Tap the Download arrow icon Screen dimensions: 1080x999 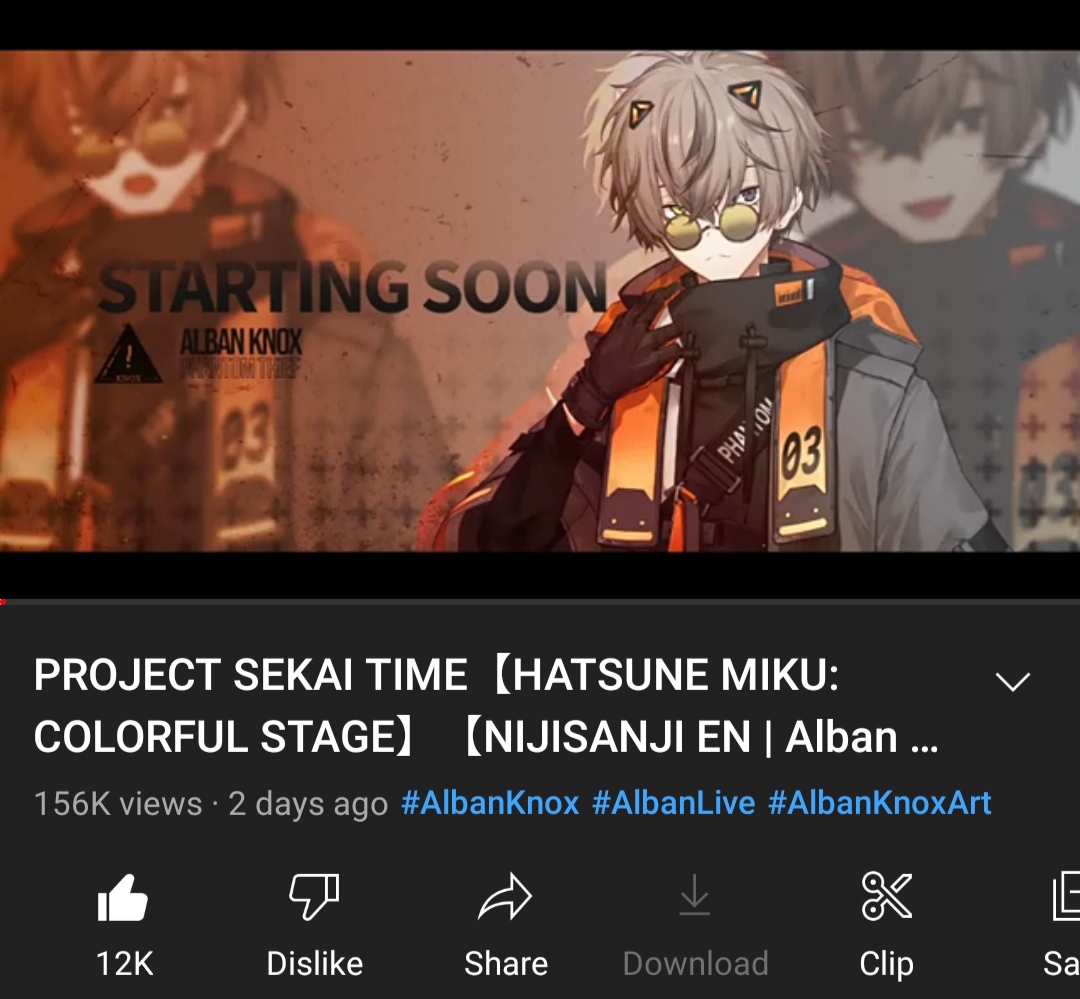click(694, 896)
